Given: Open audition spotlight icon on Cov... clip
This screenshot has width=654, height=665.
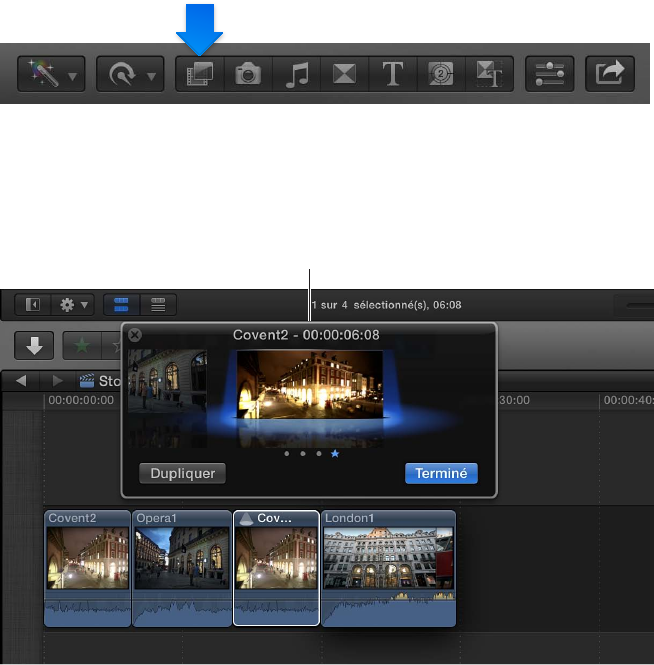Looking at the screenshot, I should point(246,518).
